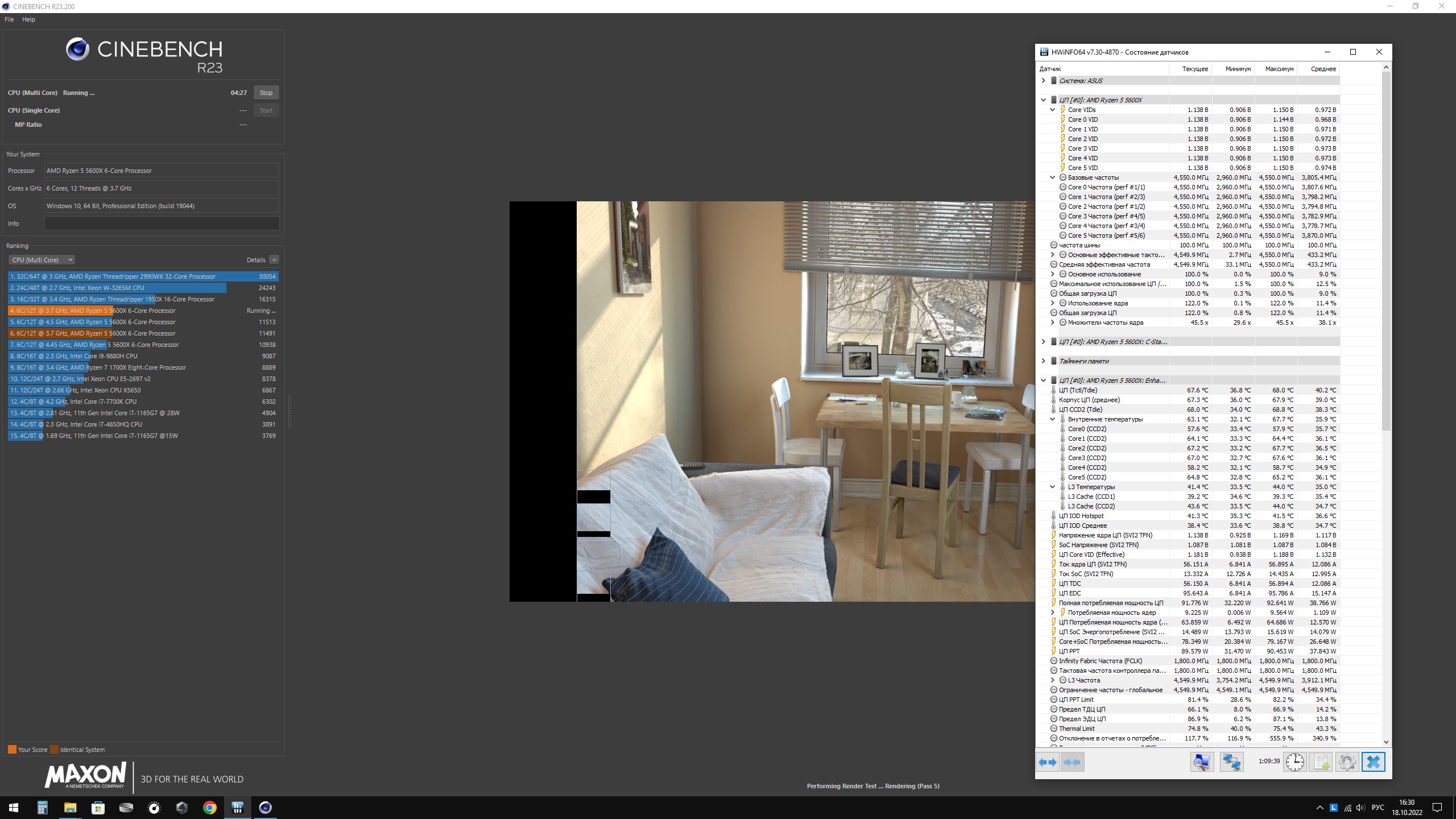Expand the Система: ASUS sensor section
The height and width of the screenshot is (819, 1456).
(1043, 81)
